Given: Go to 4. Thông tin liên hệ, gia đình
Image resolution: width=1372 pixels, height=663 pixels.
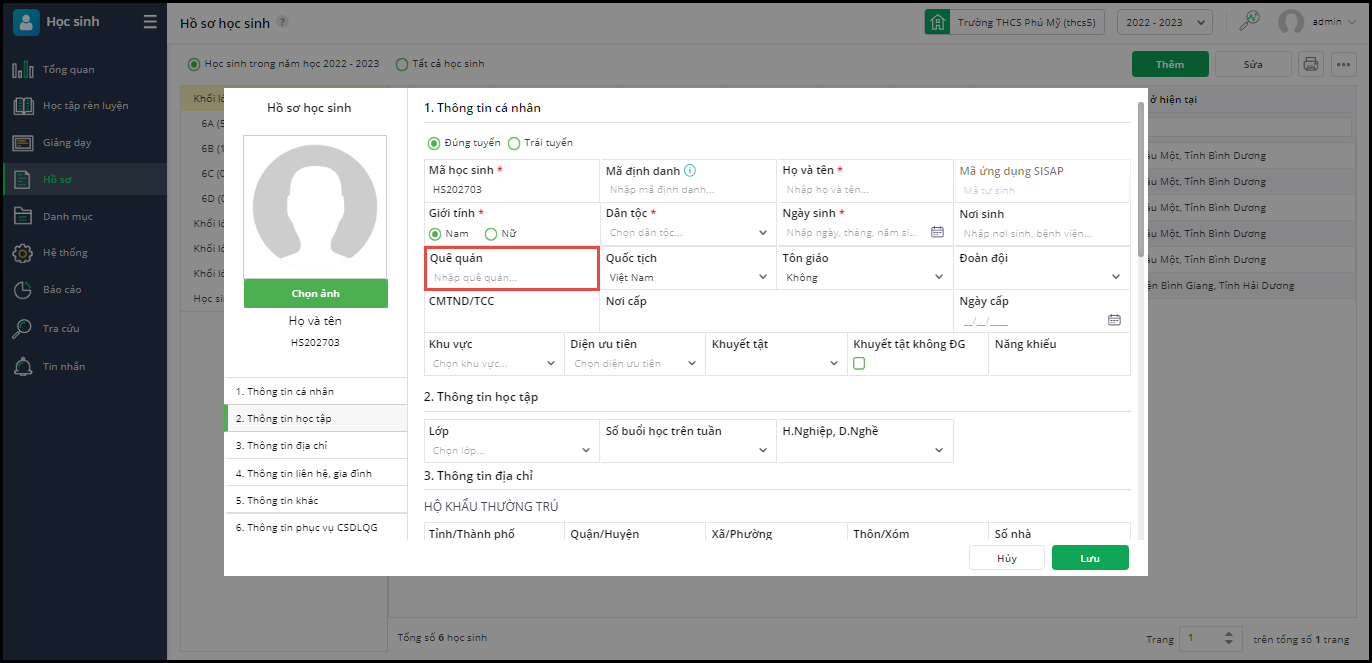Looking at the screenshot, I should tap(316, 473).
